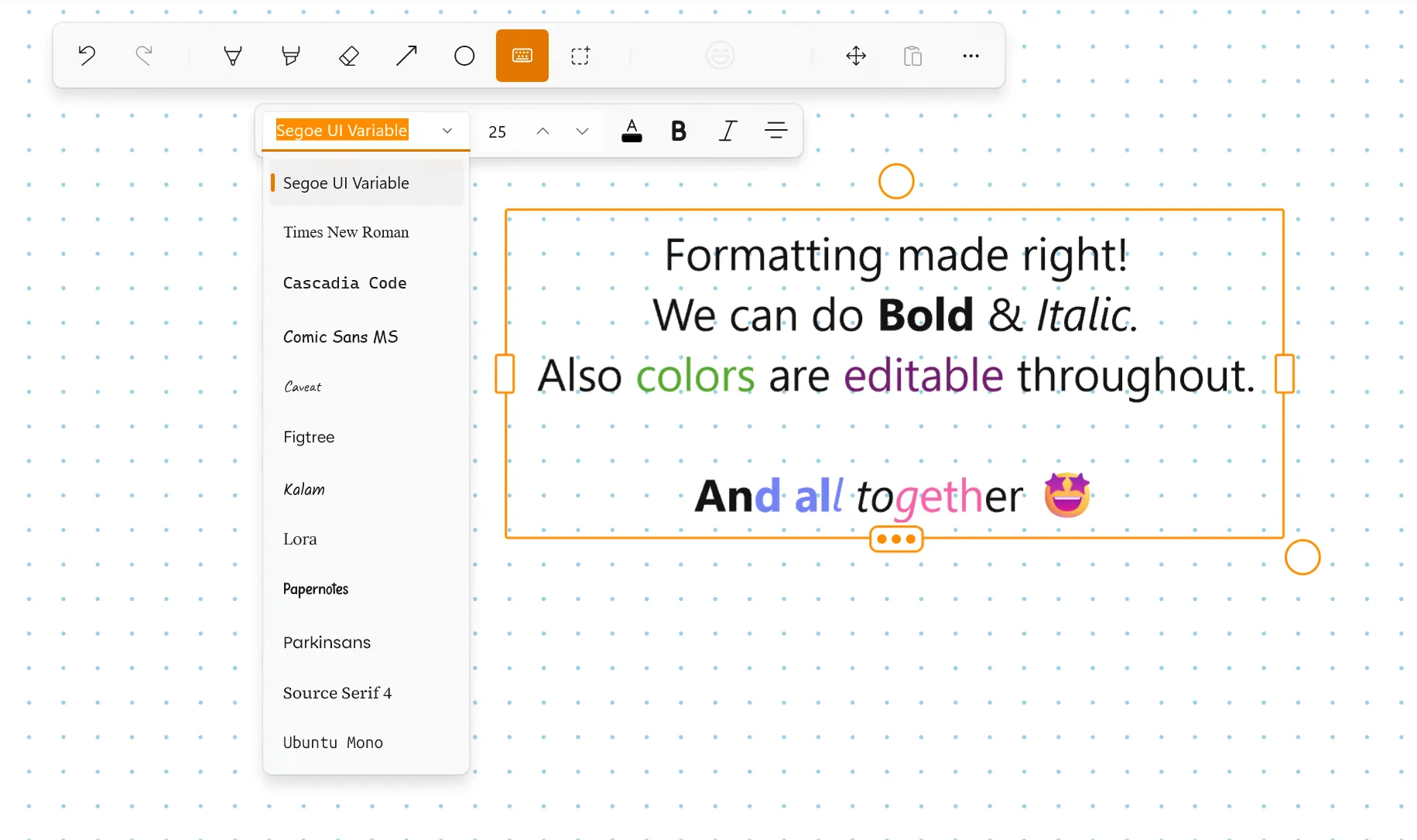Image resolution: width=1417 pixels, height=840 pixels.
Task: Choose Parkinsans font
Action: (366, 643)
